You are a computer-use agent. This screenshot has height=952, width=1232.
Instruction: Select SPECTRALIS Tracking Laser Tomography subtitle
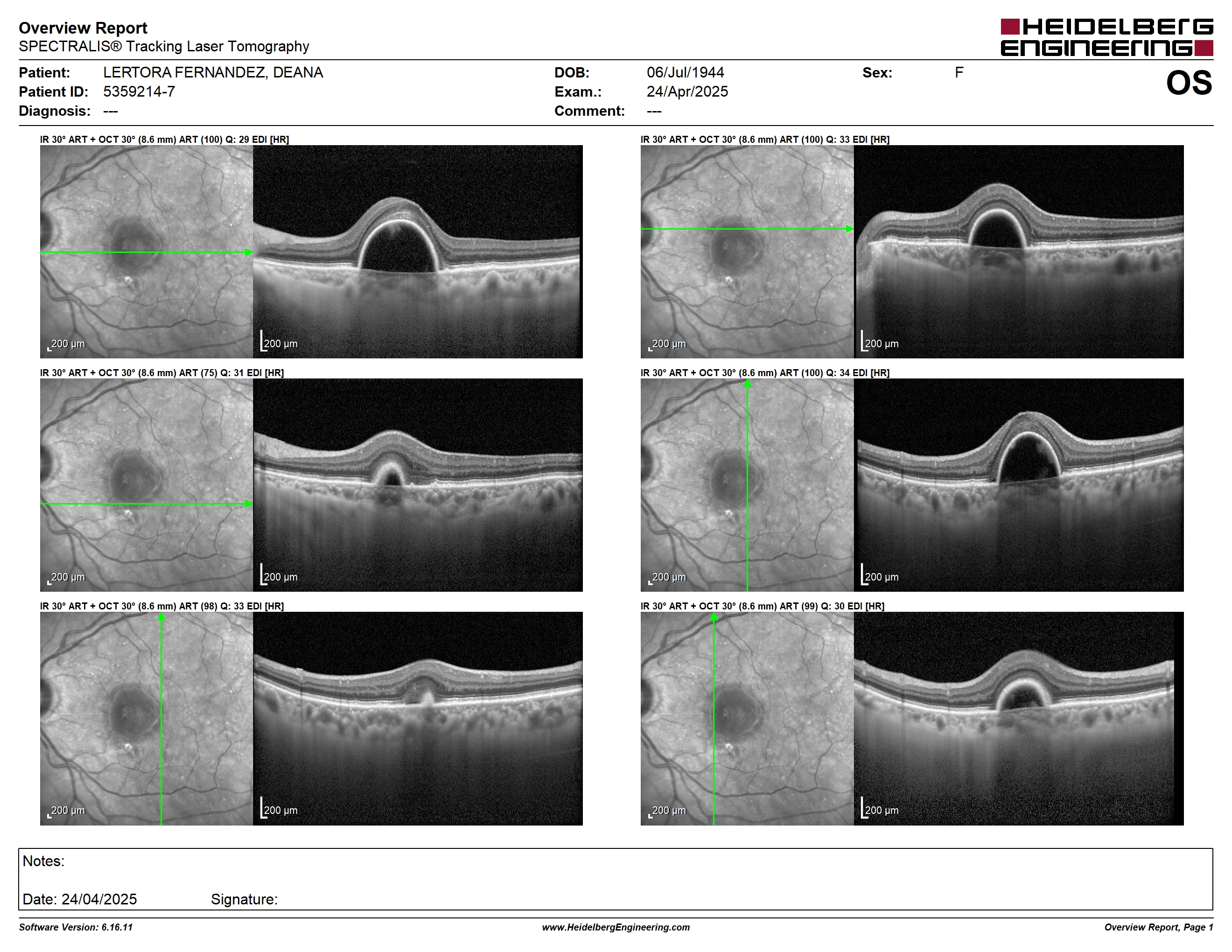164,46
